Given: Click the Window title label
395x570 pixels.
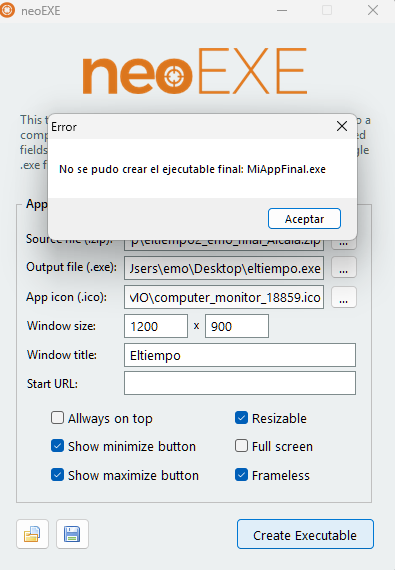Looking at the screenshot, I should [62, 354].
